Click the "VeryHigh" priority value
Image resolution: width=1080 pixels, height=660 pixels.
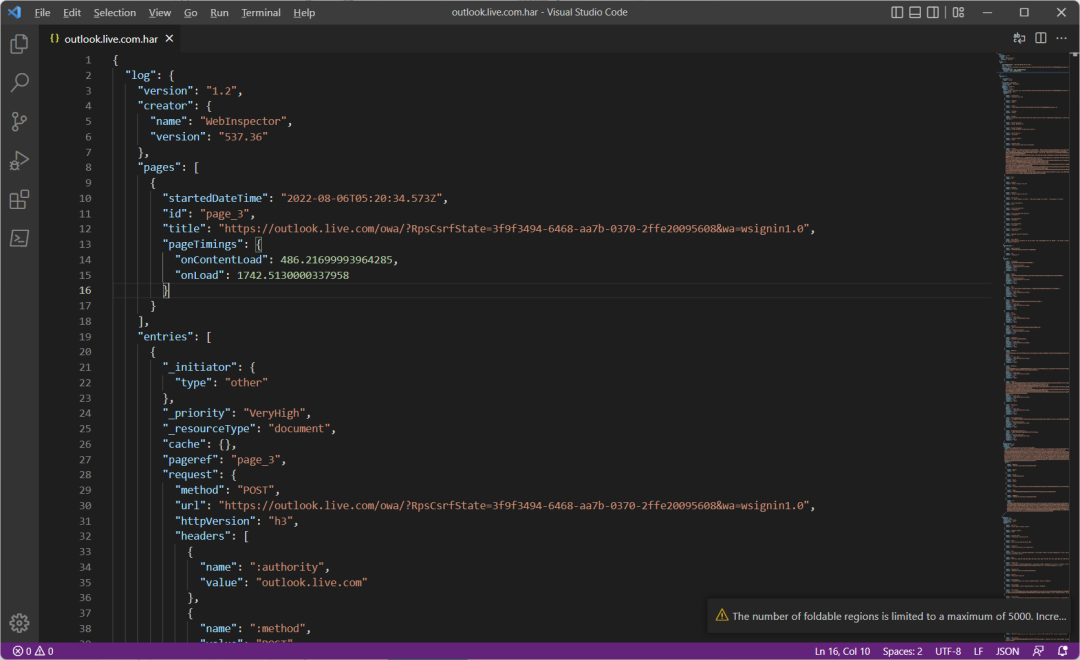(274, 413)
